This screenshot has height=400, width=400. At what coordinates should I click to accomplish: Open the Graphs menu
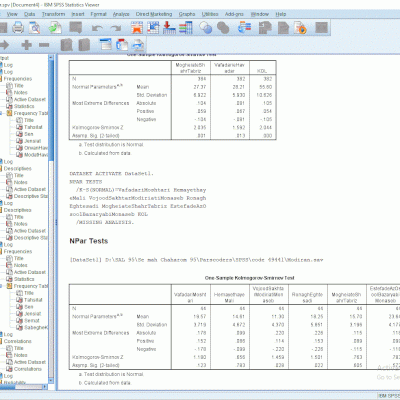pos(187,14)
